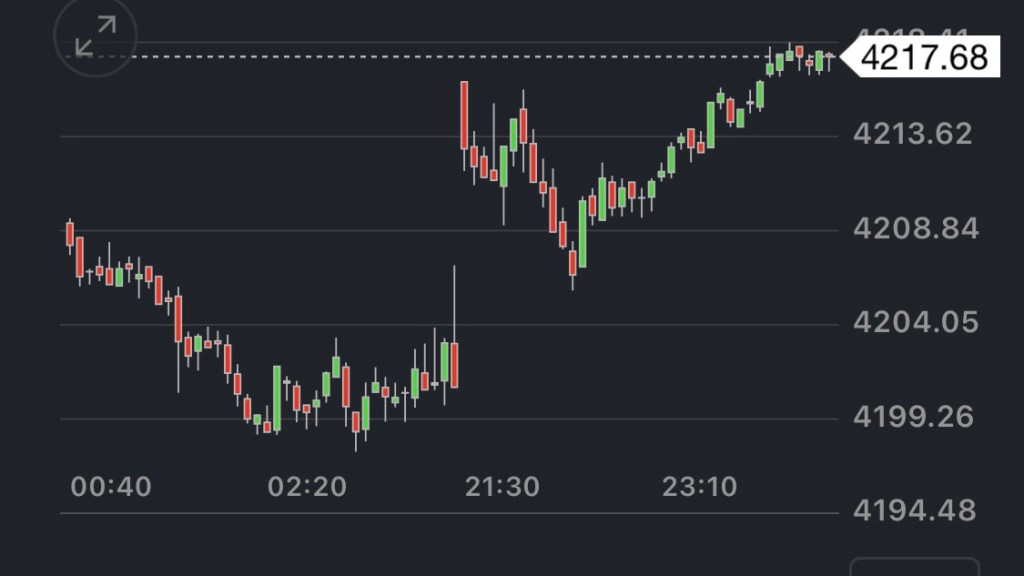
Task: Select the 4194.48 price axis label
Action: 915,511
